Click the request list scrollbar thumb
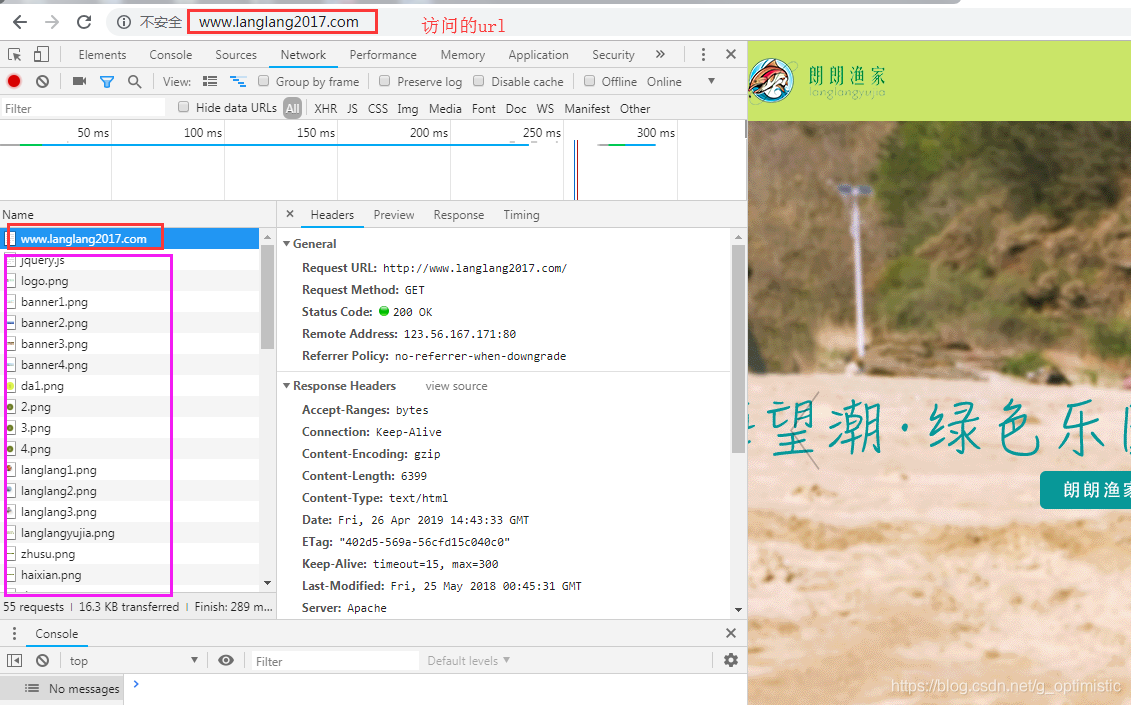This screenshot has height=705, width=1131. (268, 297)
